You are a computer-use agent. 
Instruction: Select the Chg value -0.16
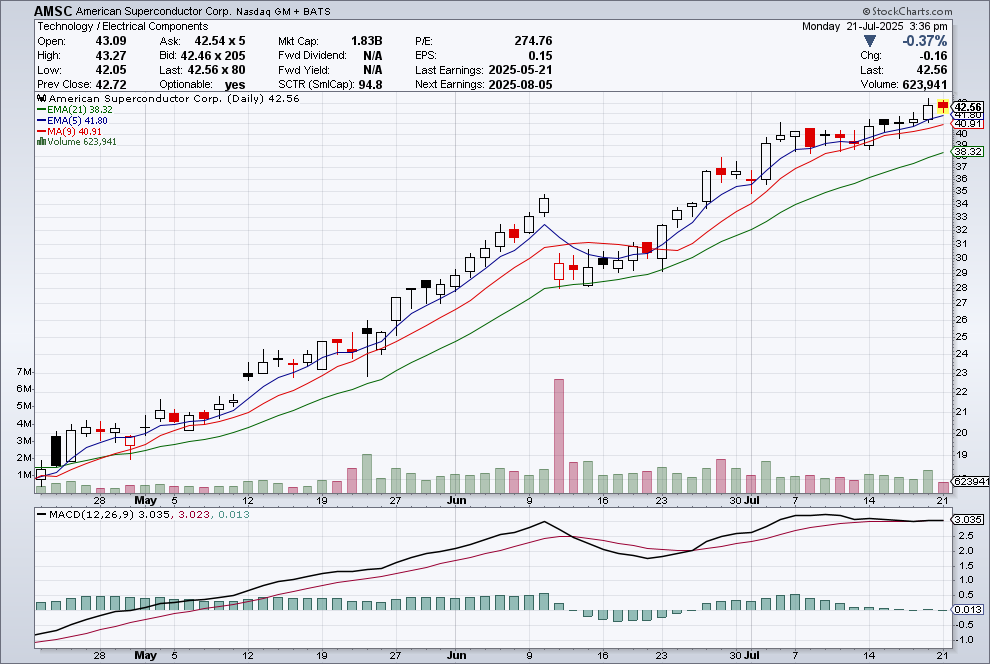934,56
